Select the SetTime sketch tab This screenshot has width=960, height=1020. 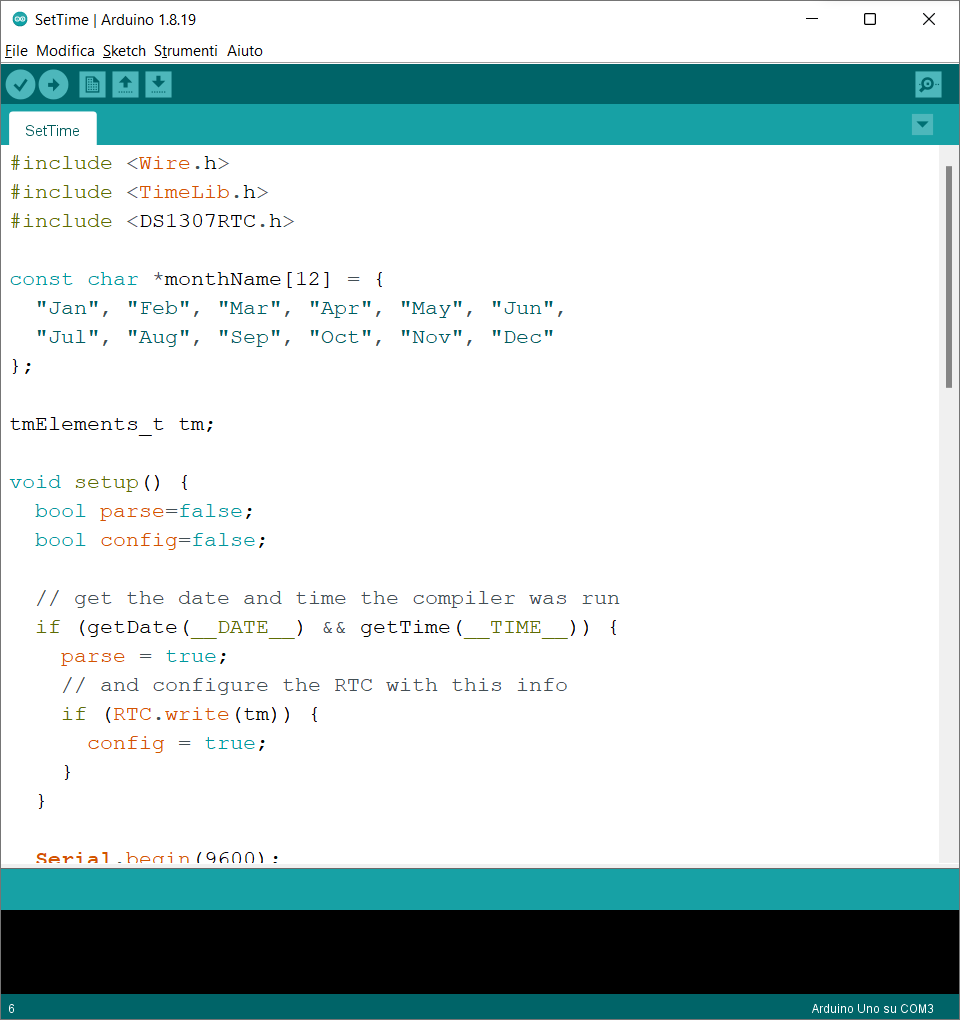(53, 130)
